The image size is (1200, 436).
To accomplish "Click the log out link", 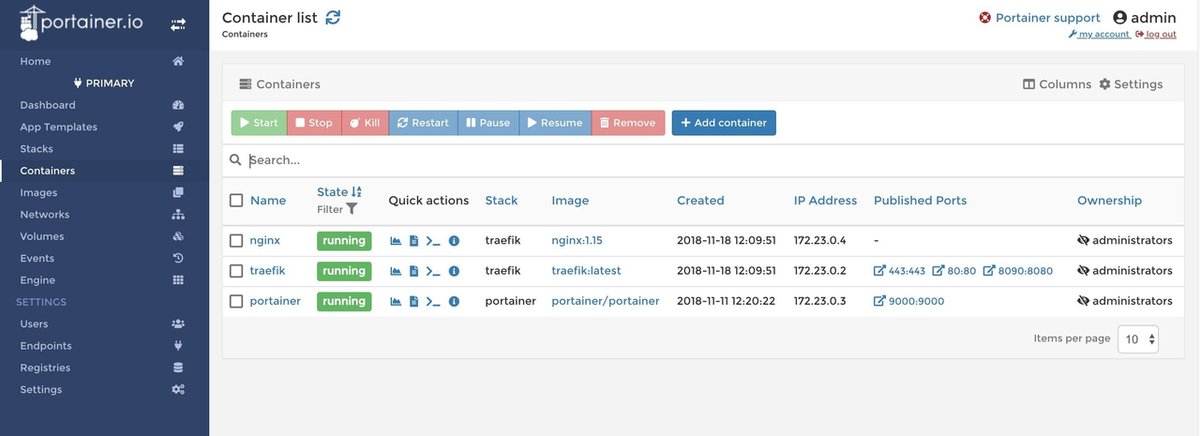I will pos(1156,34).
